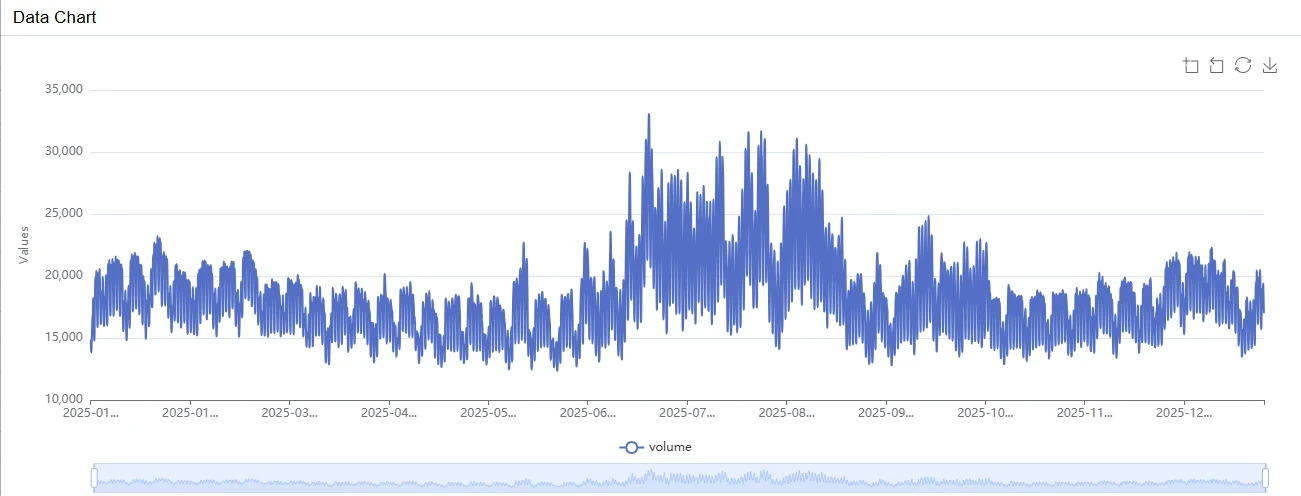This screenshot has width=1301, height=496.
Task: Click the 2025-04... x-axis label
Action: point(389,412)
